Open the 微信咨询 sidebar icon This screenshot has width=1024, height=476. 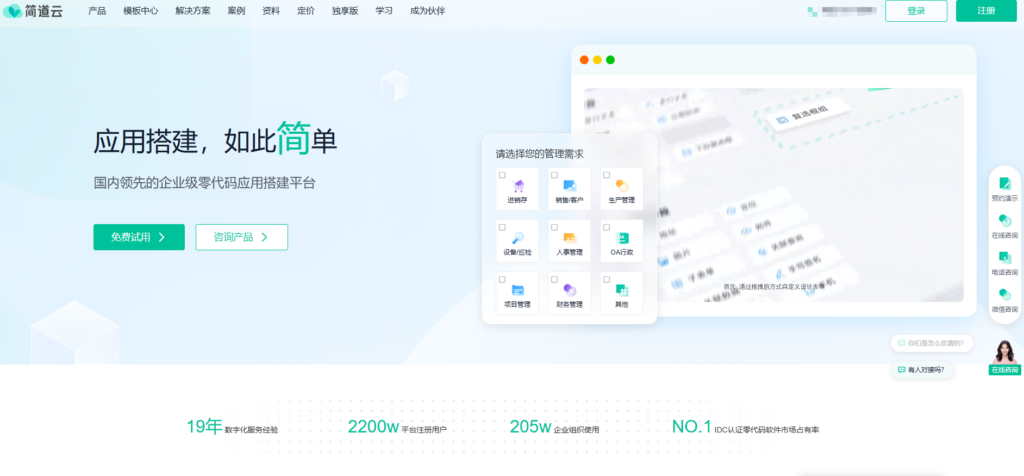[x=1004, y=295]
